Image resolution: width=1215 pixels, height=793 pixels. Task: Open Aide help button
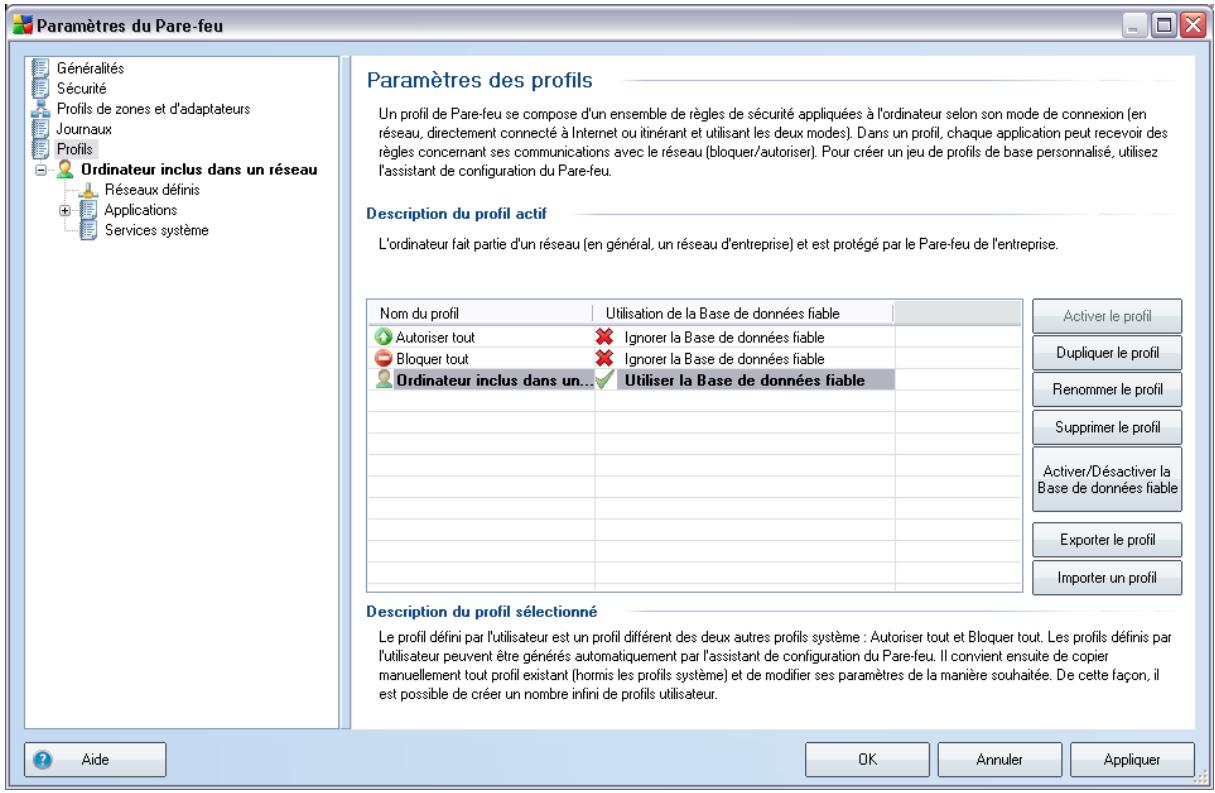pyautogui.click(x=94, y=759)
